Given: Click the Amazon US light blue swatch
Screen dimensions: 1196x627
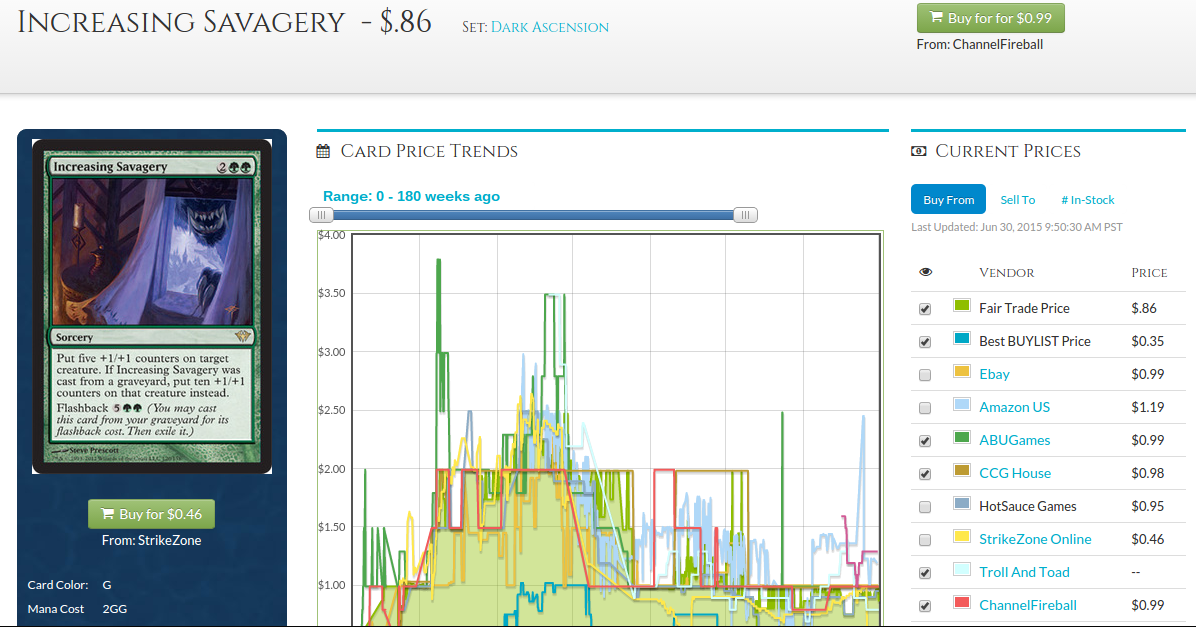Looking at the screenshot, I should click(962, 404).
